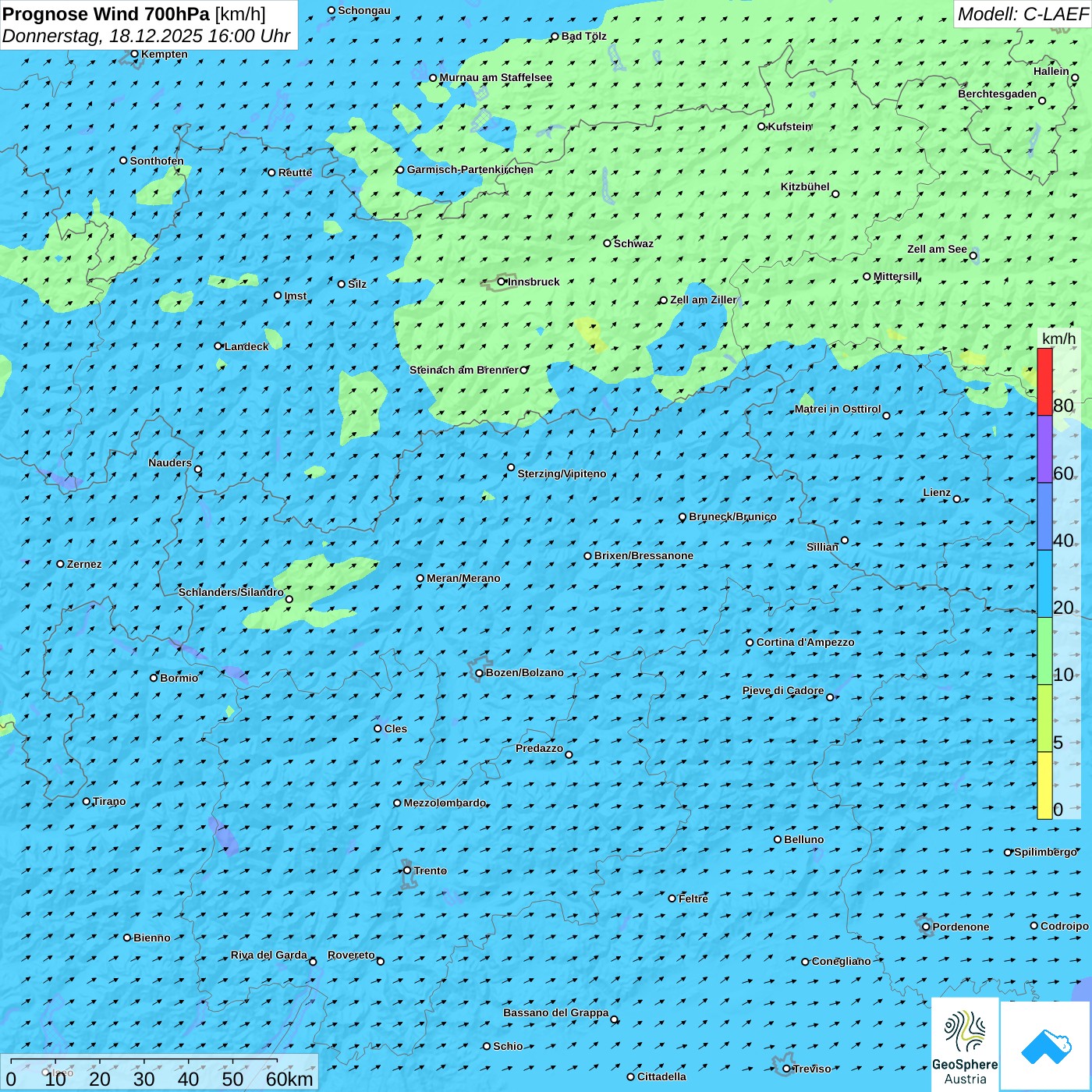Click the Landeck location dot
The width and height of the screenshot is (1092, 1092).
click(x=218, y=346)
